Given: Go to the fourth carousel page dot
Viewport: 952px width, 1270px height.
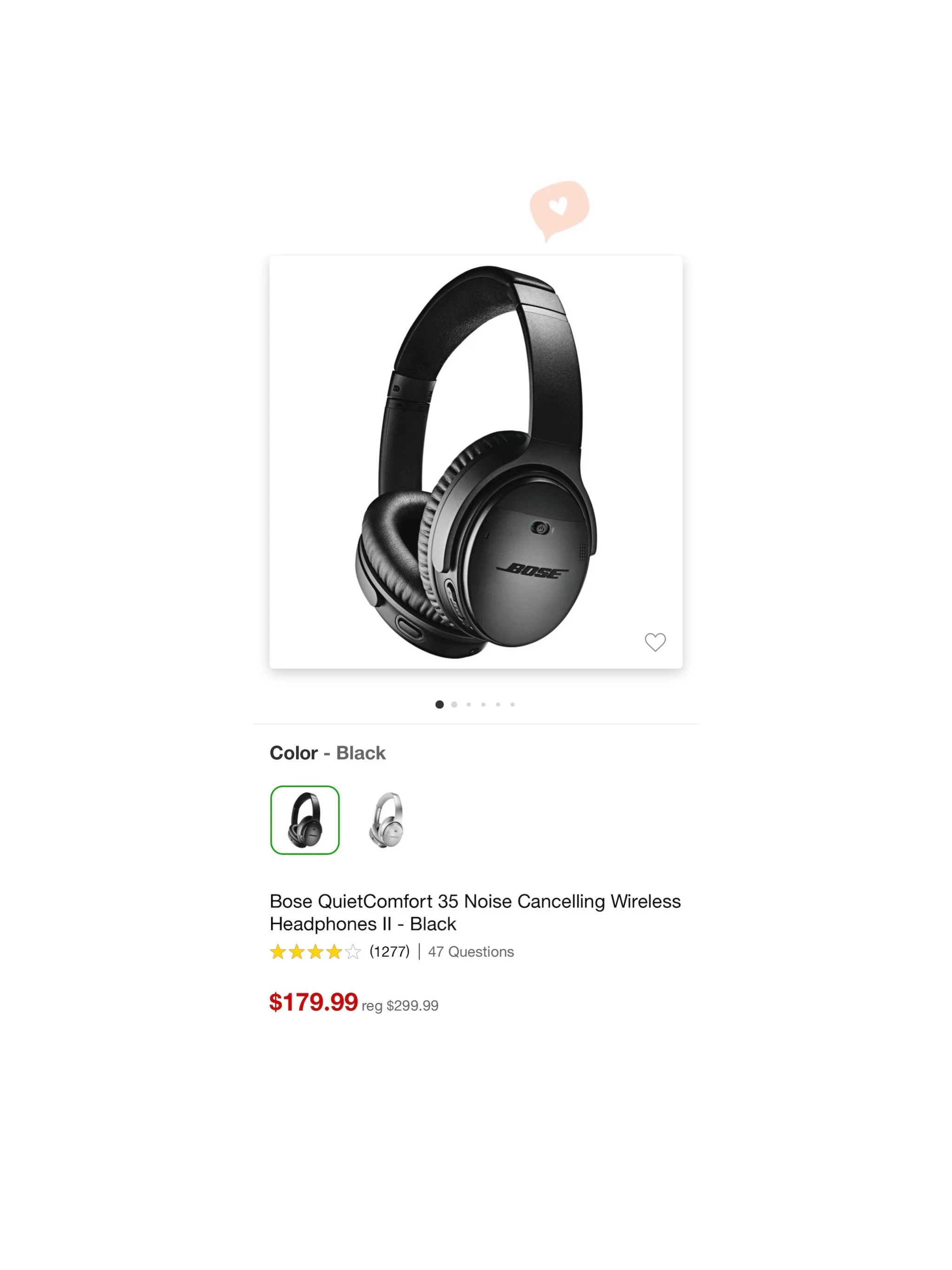Looking at the screenshot, I should [x=483, y=704].
